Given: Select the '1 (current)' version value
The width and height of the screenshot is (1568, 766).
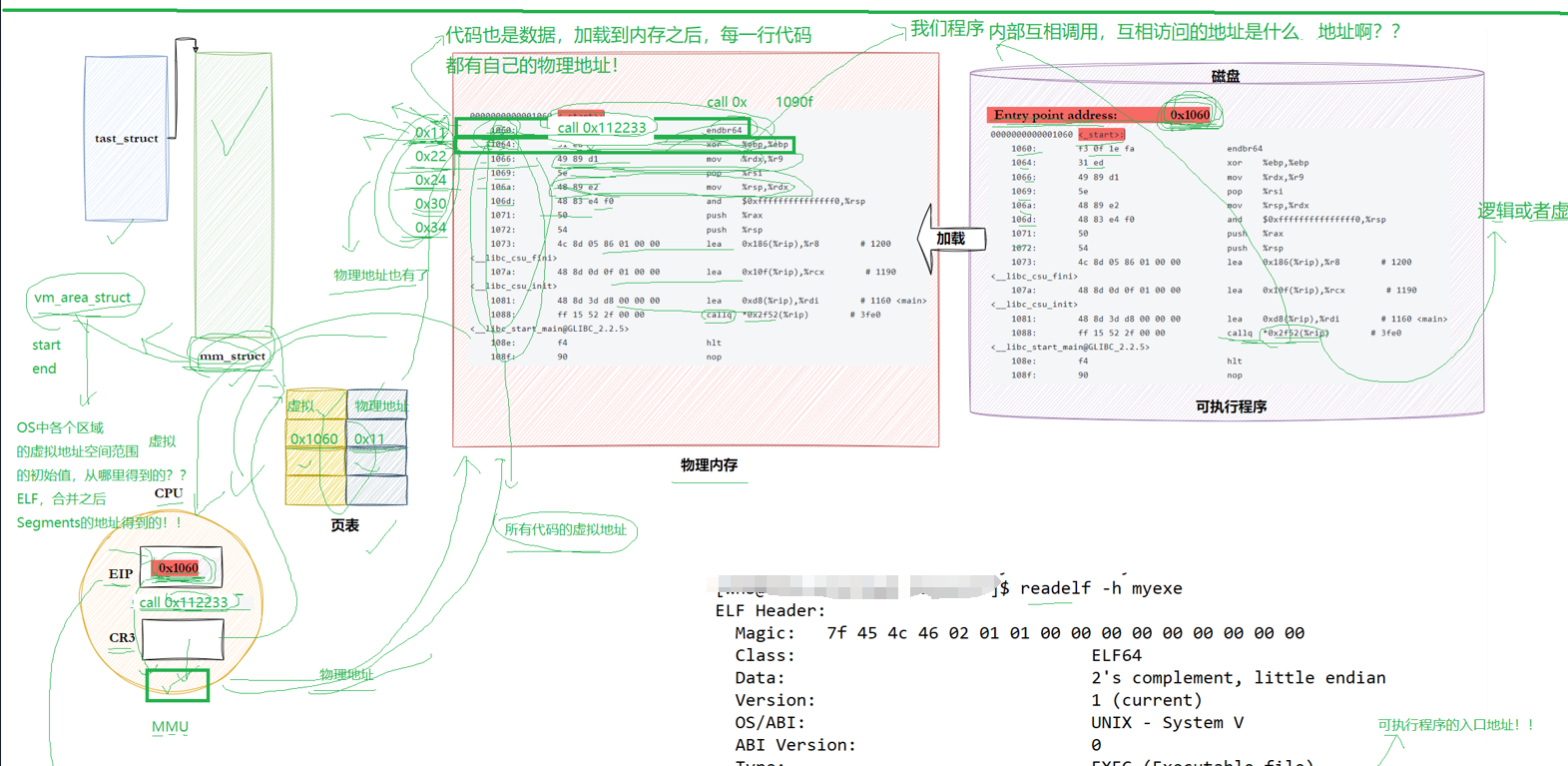Looking at the screenshot, I should [1147, 701].
